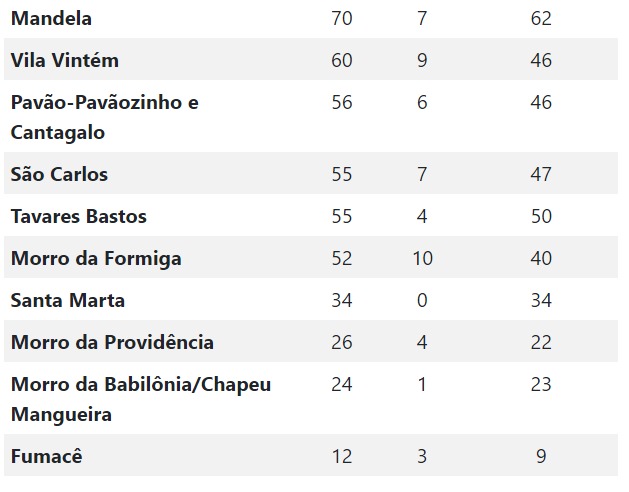
Task: Click the Vila Vintém row name
Action: [x=65, y=60]
